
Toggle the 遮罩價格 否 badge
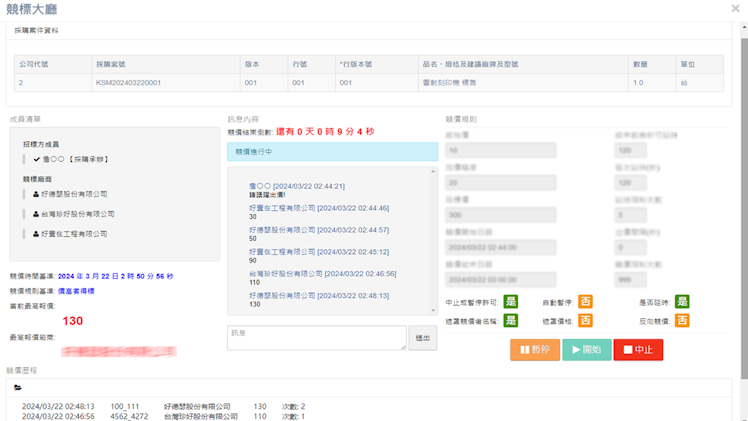pos(585,320)
